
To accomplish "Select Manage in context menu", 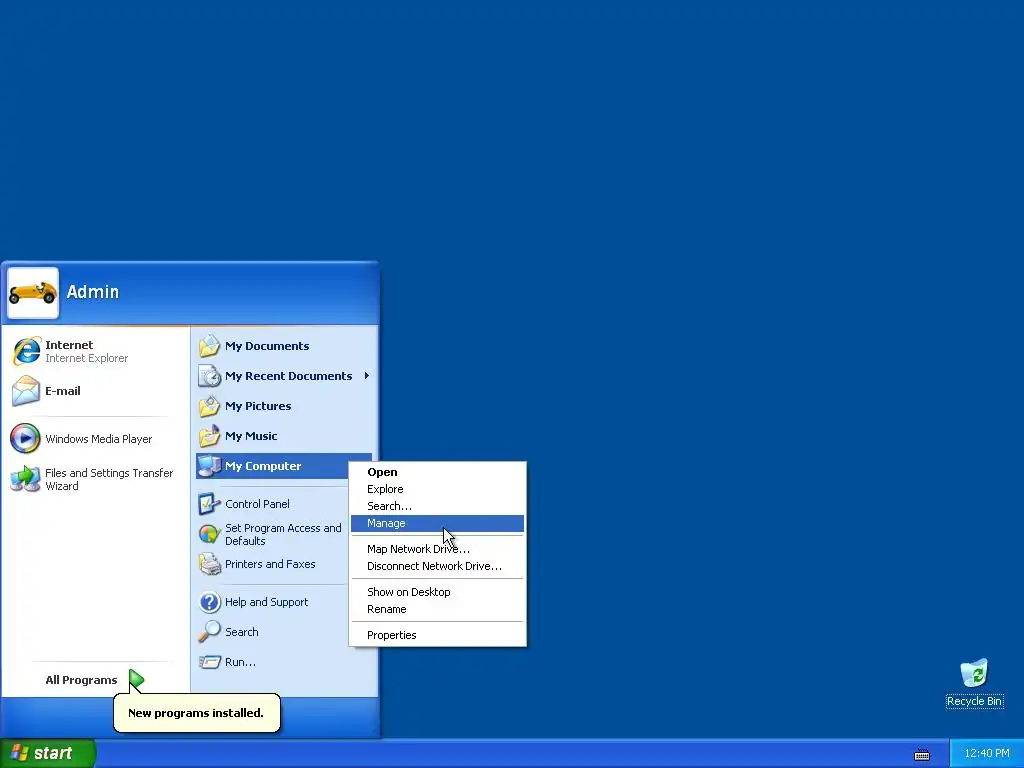I will [437, 523].
